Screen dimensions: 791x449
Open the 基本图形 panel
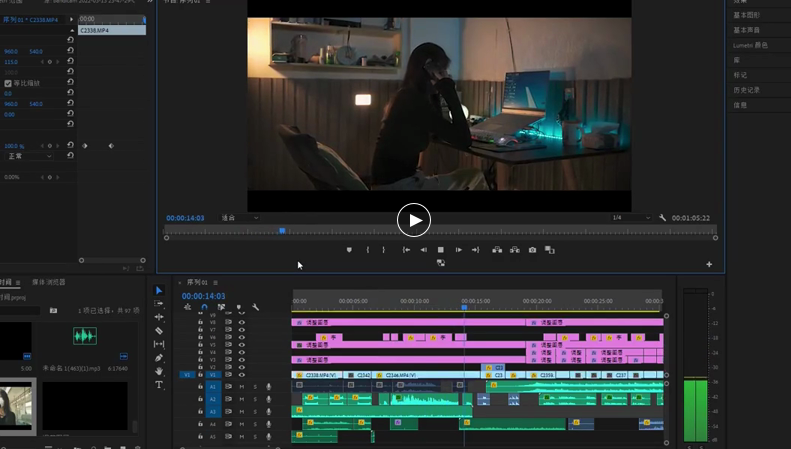(x=747, y=15)
